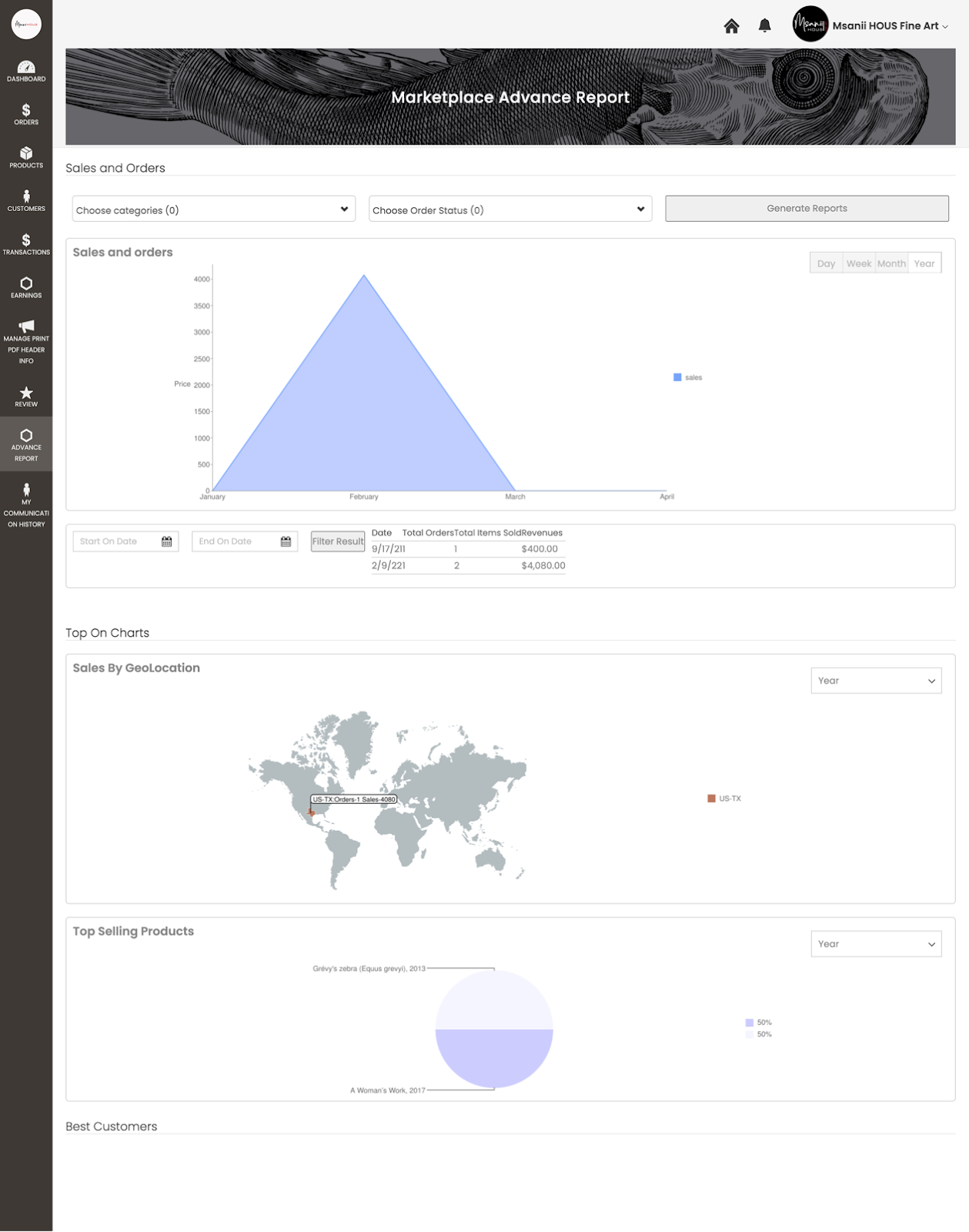Click the 2/9/221 date cell
The width and height of the screenshot is (969, 1232).
pos(389,565)
